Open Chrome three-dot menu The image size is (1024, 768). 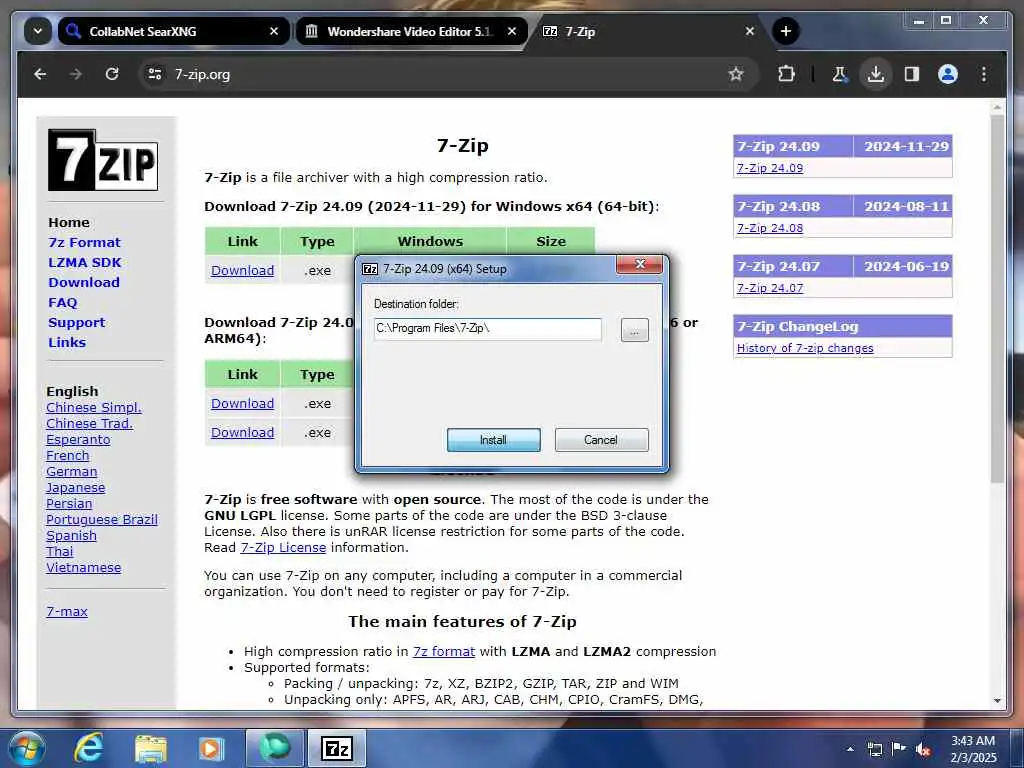click(x=984, y=74)
